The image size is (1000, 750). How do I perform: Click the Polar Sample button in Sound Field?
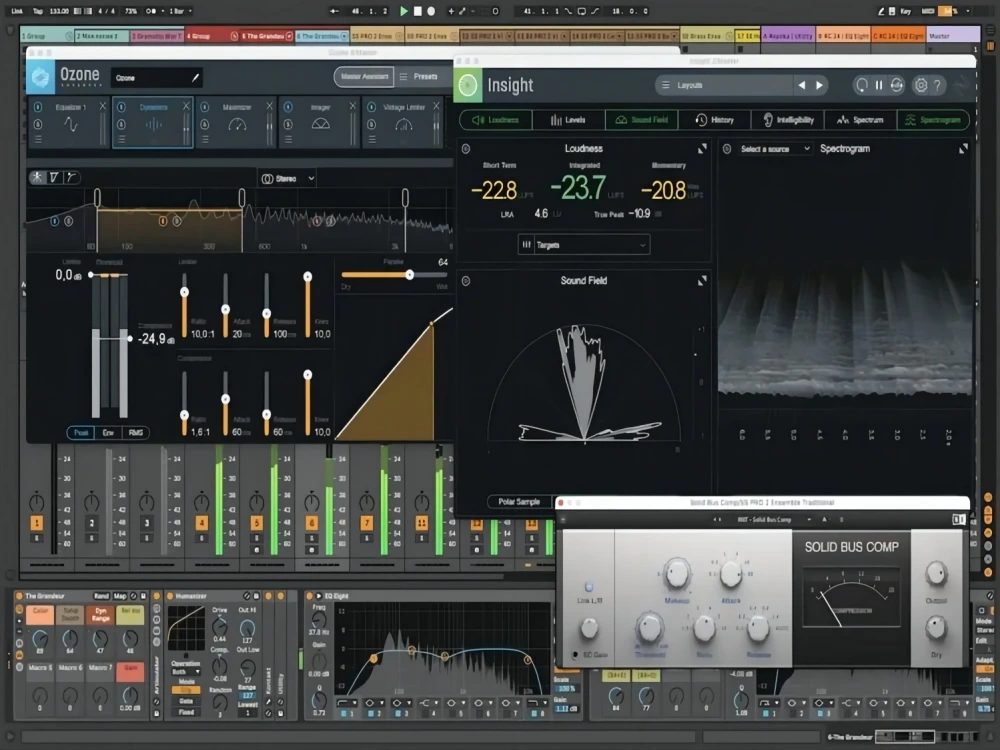pos(519,502)
